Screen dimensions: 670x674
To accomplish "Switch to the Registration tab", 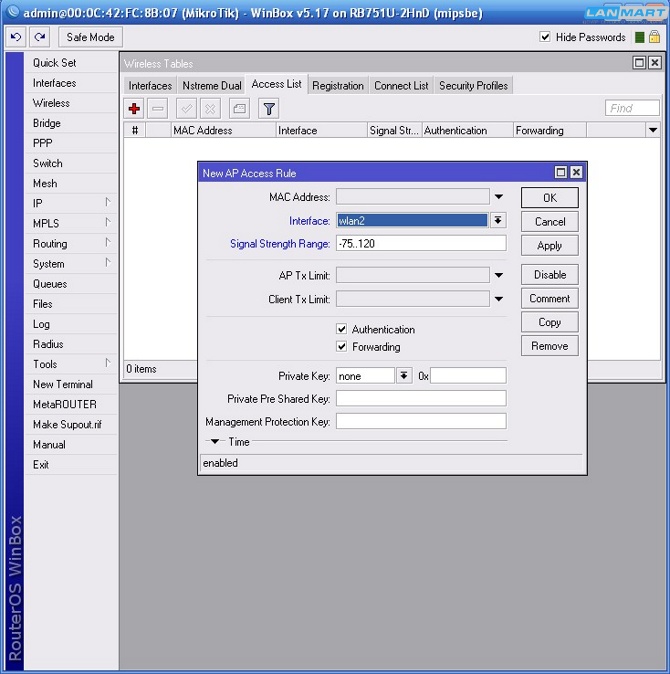I will click(x=338, y=86).
